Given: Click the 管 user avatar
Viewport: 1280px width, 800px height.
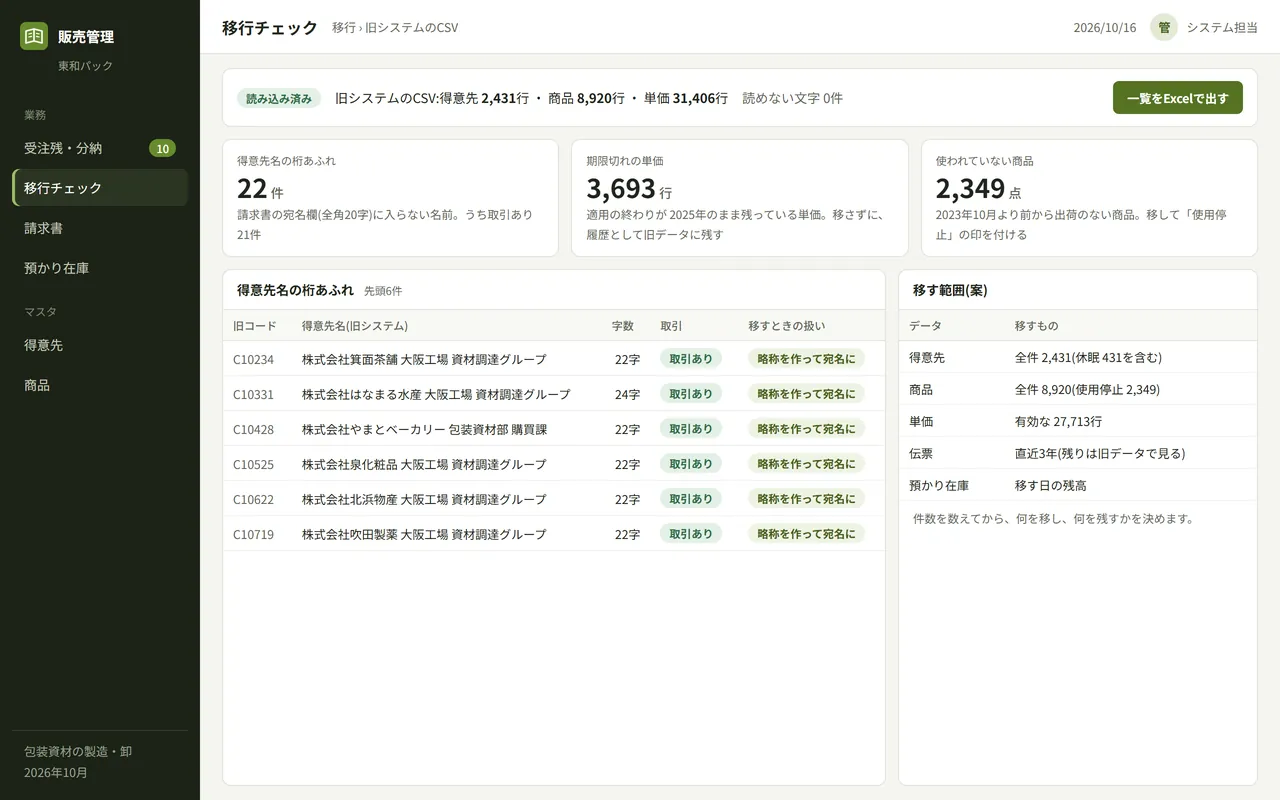Looking at the screenshot, I should (x=1164, y=27).
